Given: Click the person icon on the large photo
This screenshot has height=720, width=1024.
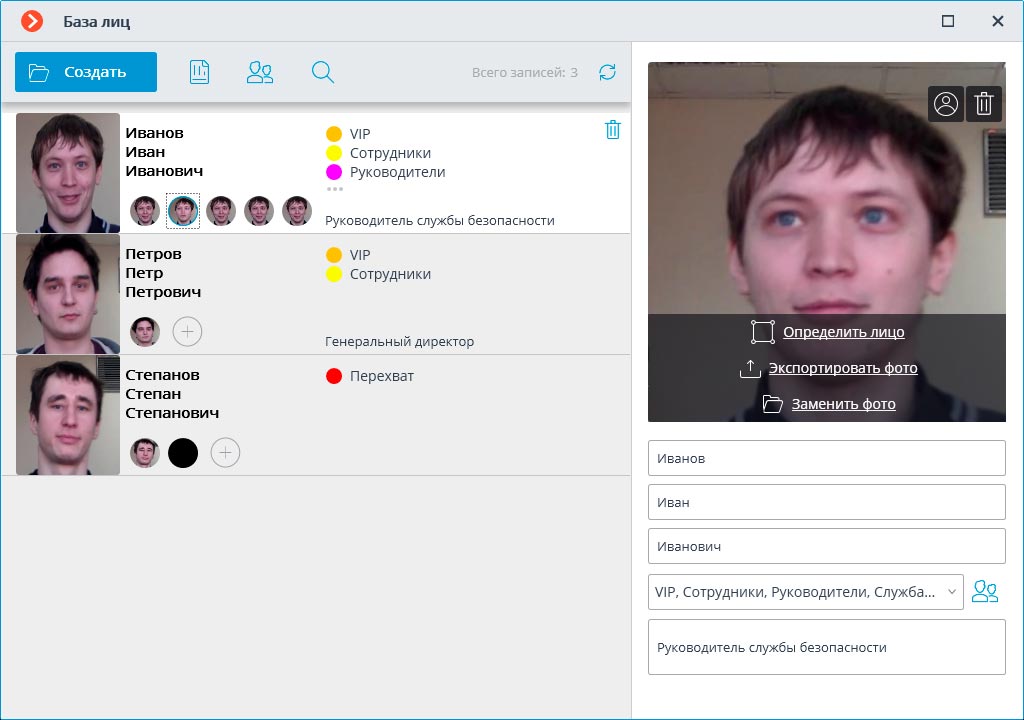Looking at the screenshot, I should 945,104.
